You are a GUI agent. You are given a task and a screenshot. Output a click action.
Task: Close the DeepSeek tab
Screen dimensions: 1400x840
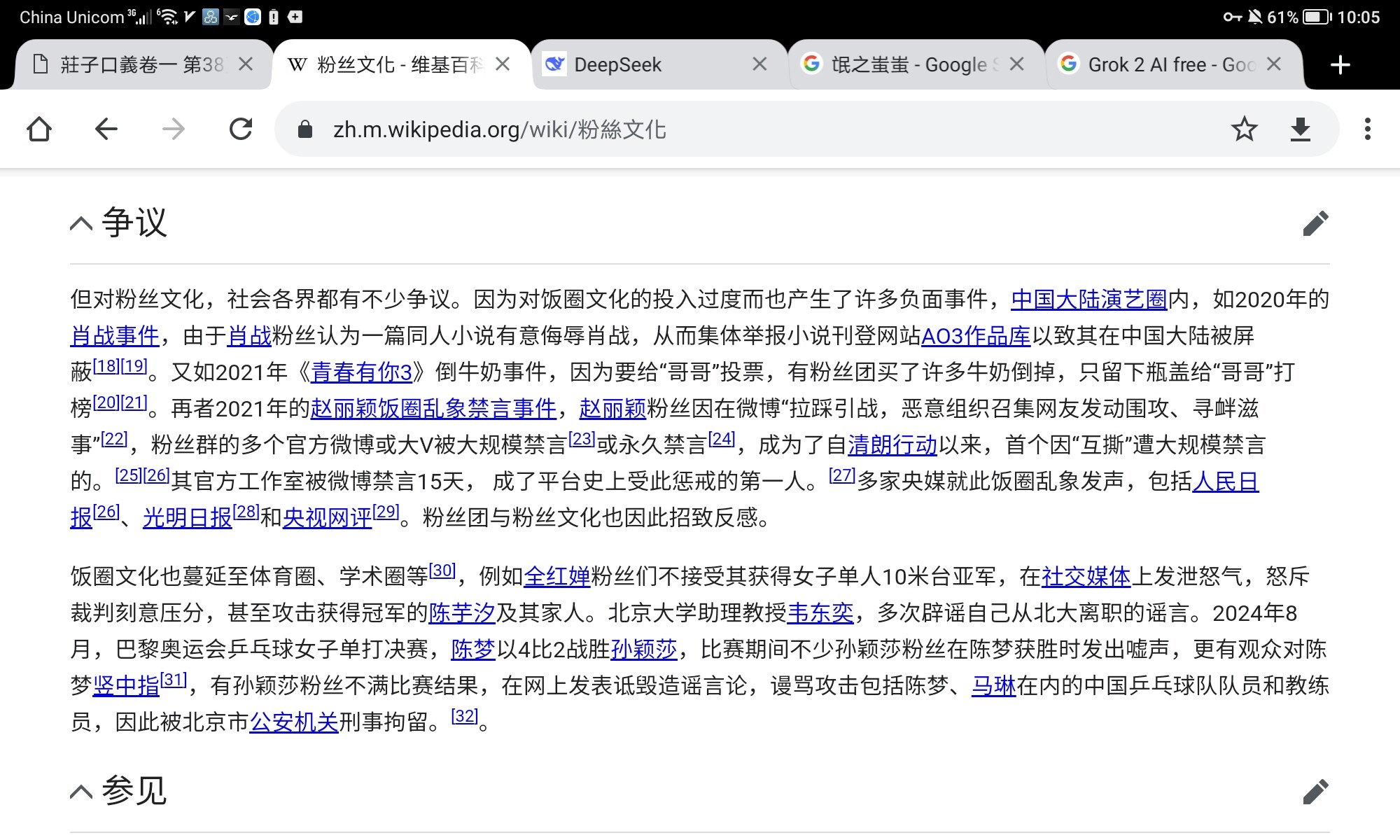[x=759, y=65]
